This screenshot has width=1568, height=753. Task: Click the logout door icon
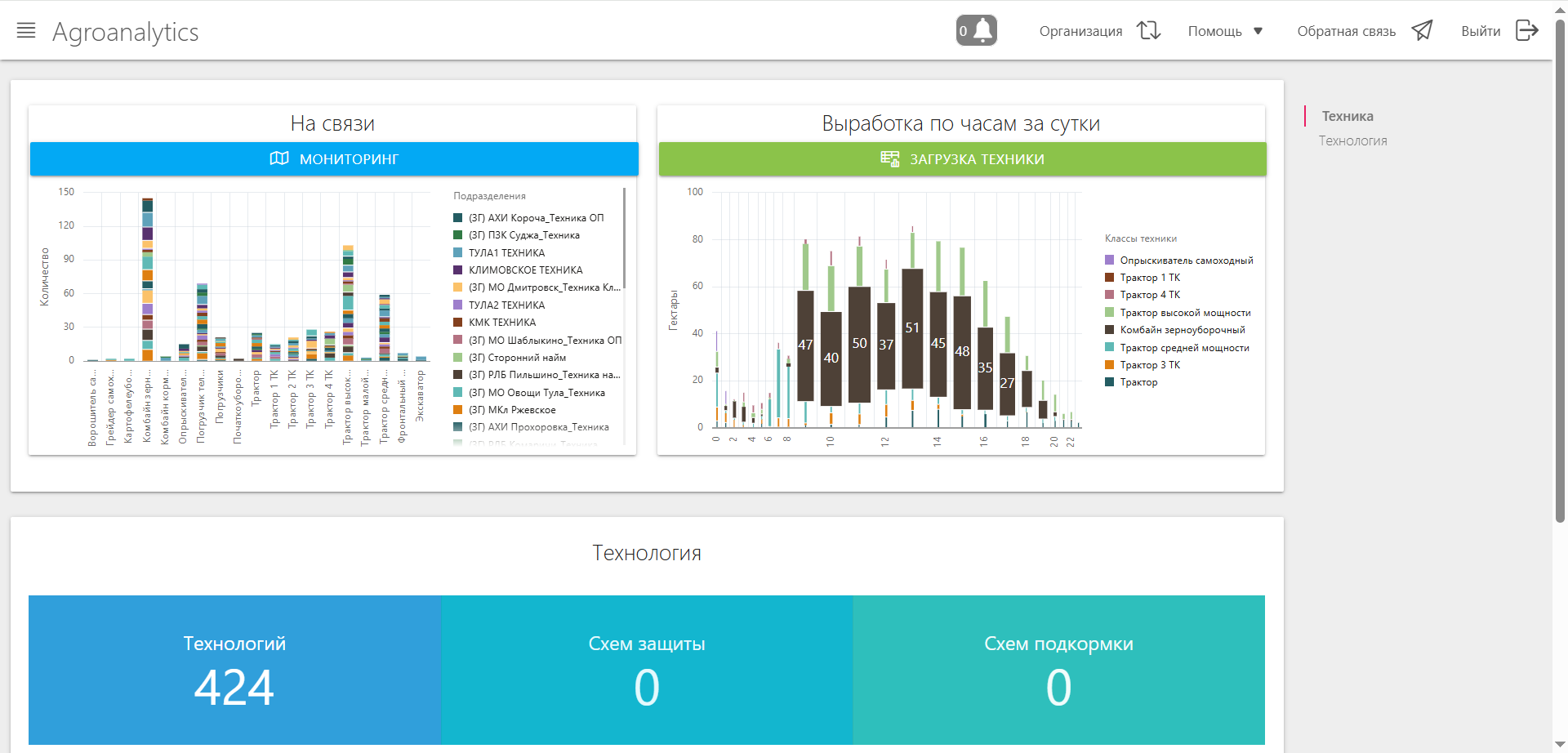click(x=1526, y=30)
